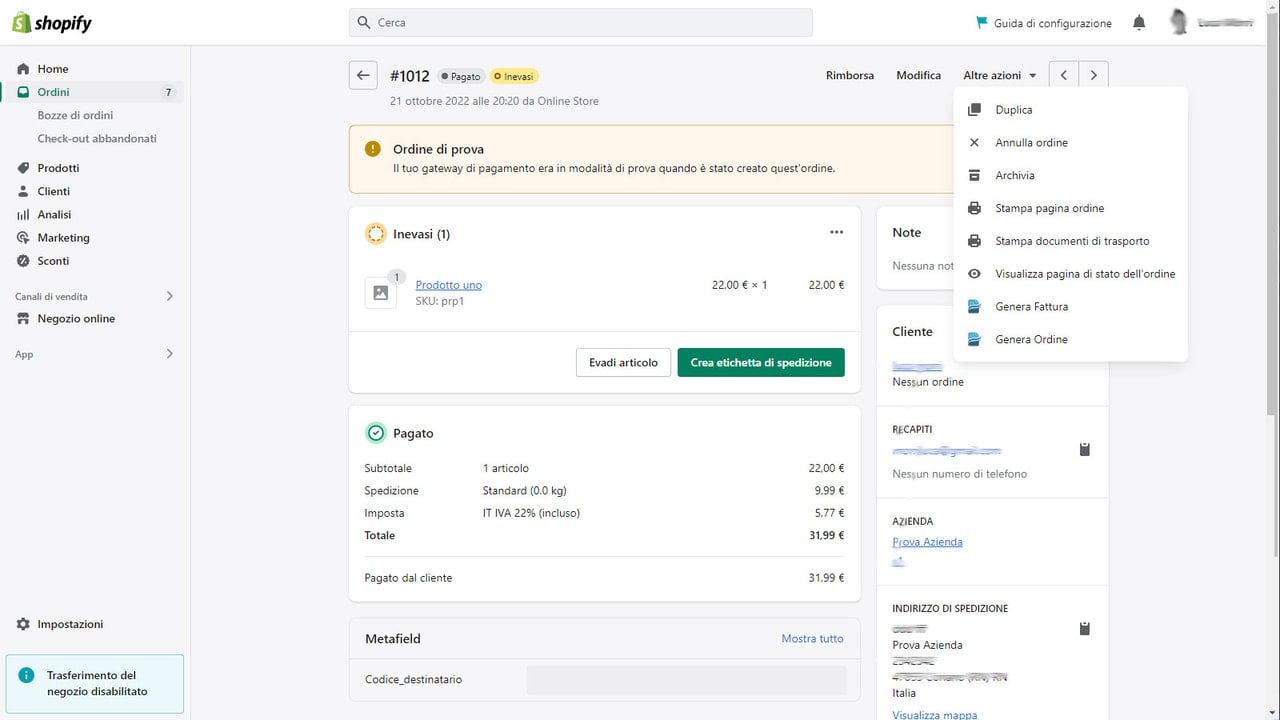The height and width of the screenshot is (720, 1280).
Task: Click the Modifica button
Action: tap(918, 75)
